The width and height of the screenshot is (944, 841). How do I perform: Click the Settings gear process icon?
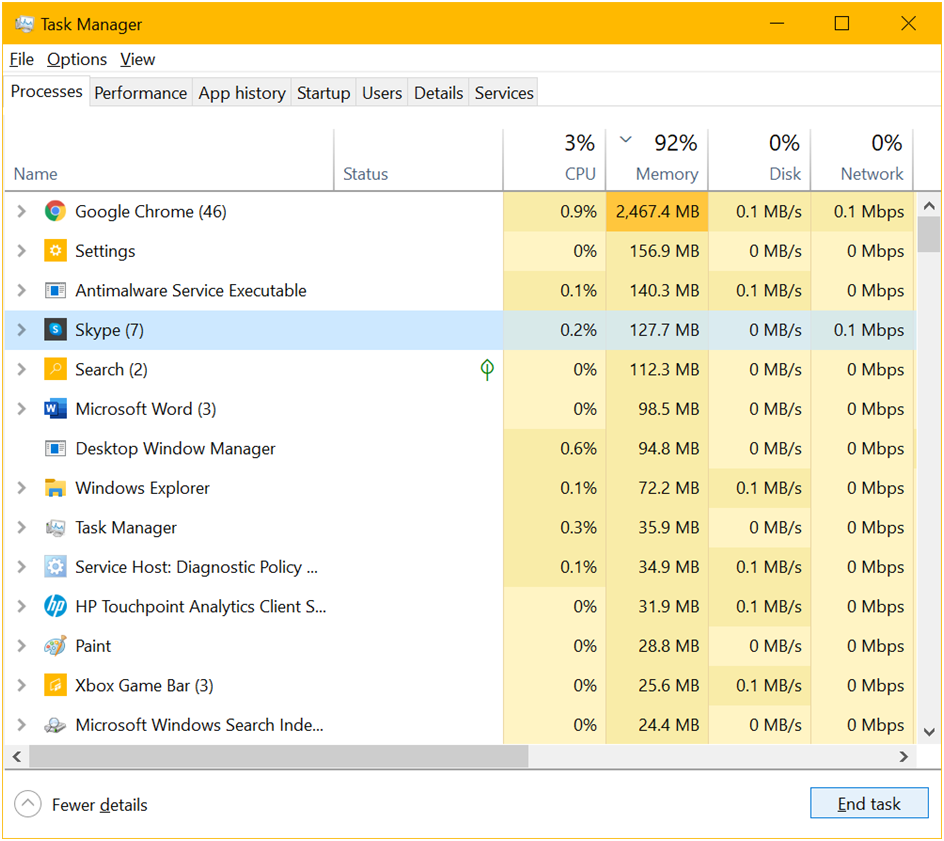[x=55, y=250]
